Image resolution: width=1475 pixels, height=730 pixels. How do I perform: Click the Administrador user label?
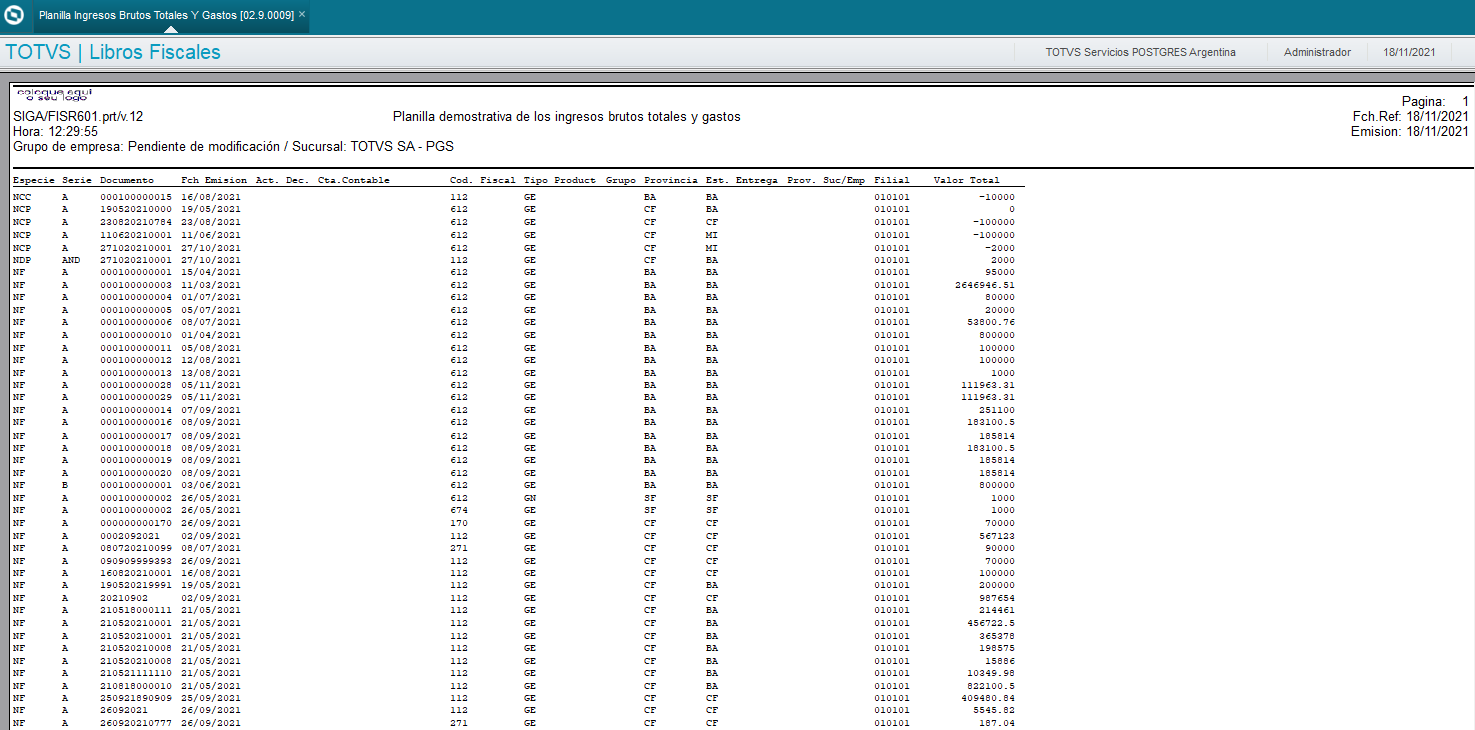(1317, 52)
